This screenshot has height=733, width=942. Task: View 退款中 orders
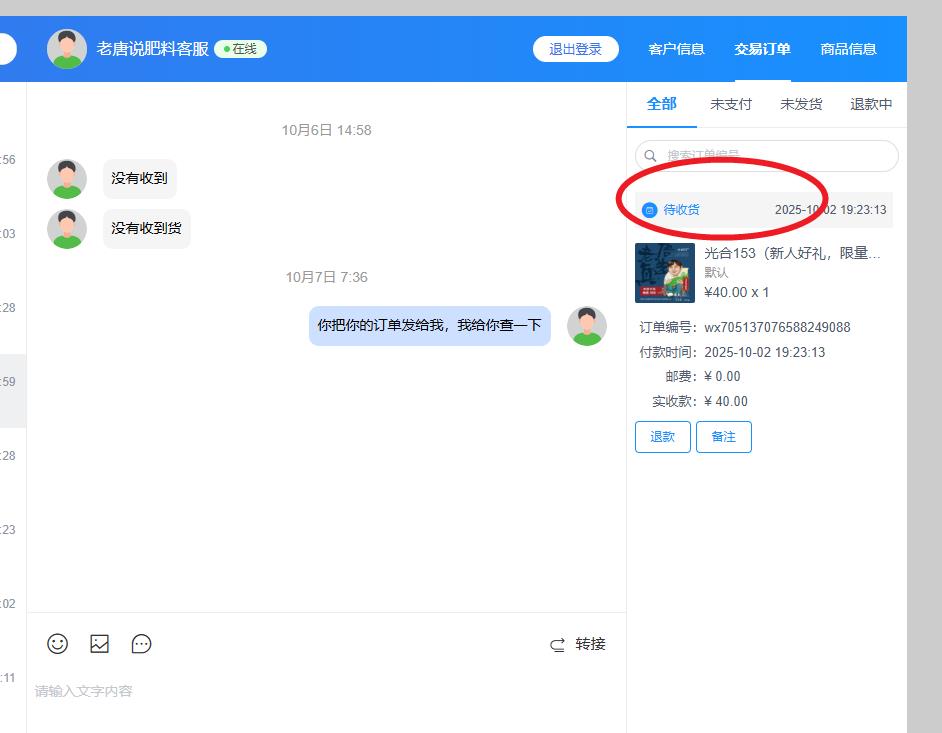tap(871, 104)
